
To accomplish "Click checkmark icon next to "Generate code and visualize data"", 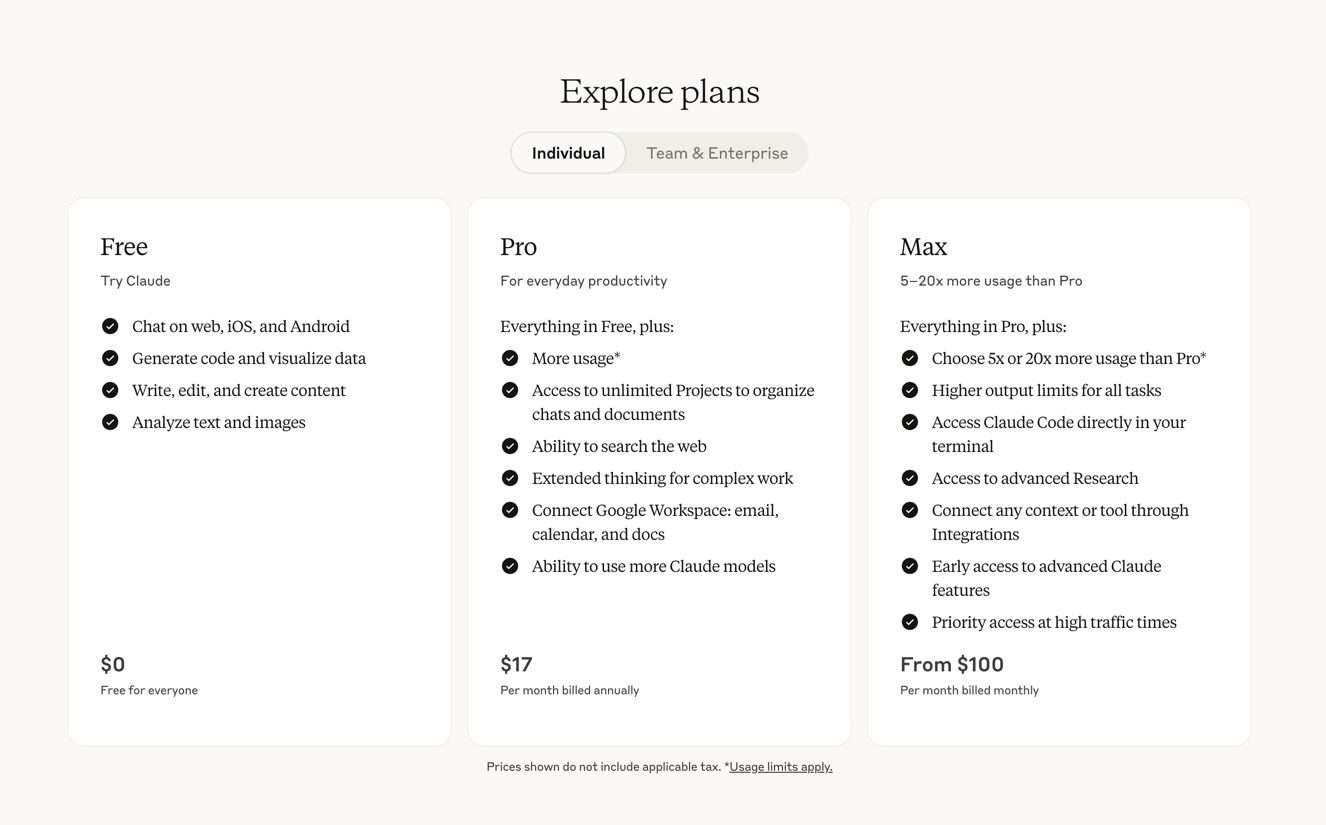I will [110, 358].
